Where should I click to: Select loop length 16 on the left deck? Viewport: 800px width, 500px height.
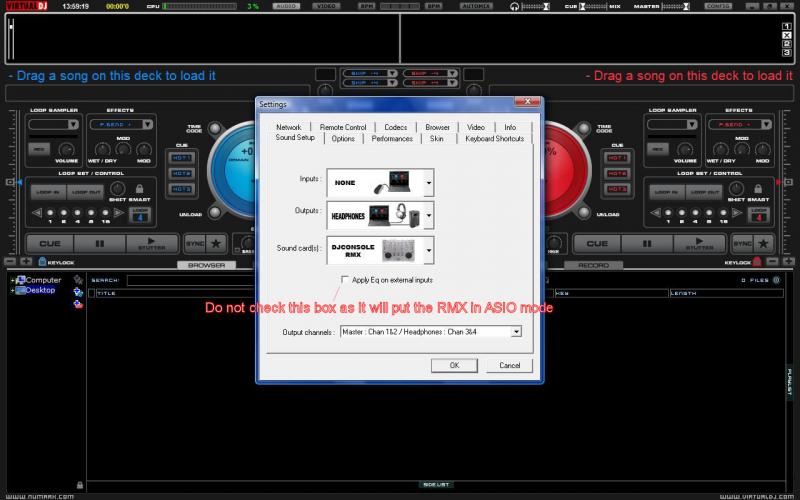pyautogui.click(x=105, y=213)
